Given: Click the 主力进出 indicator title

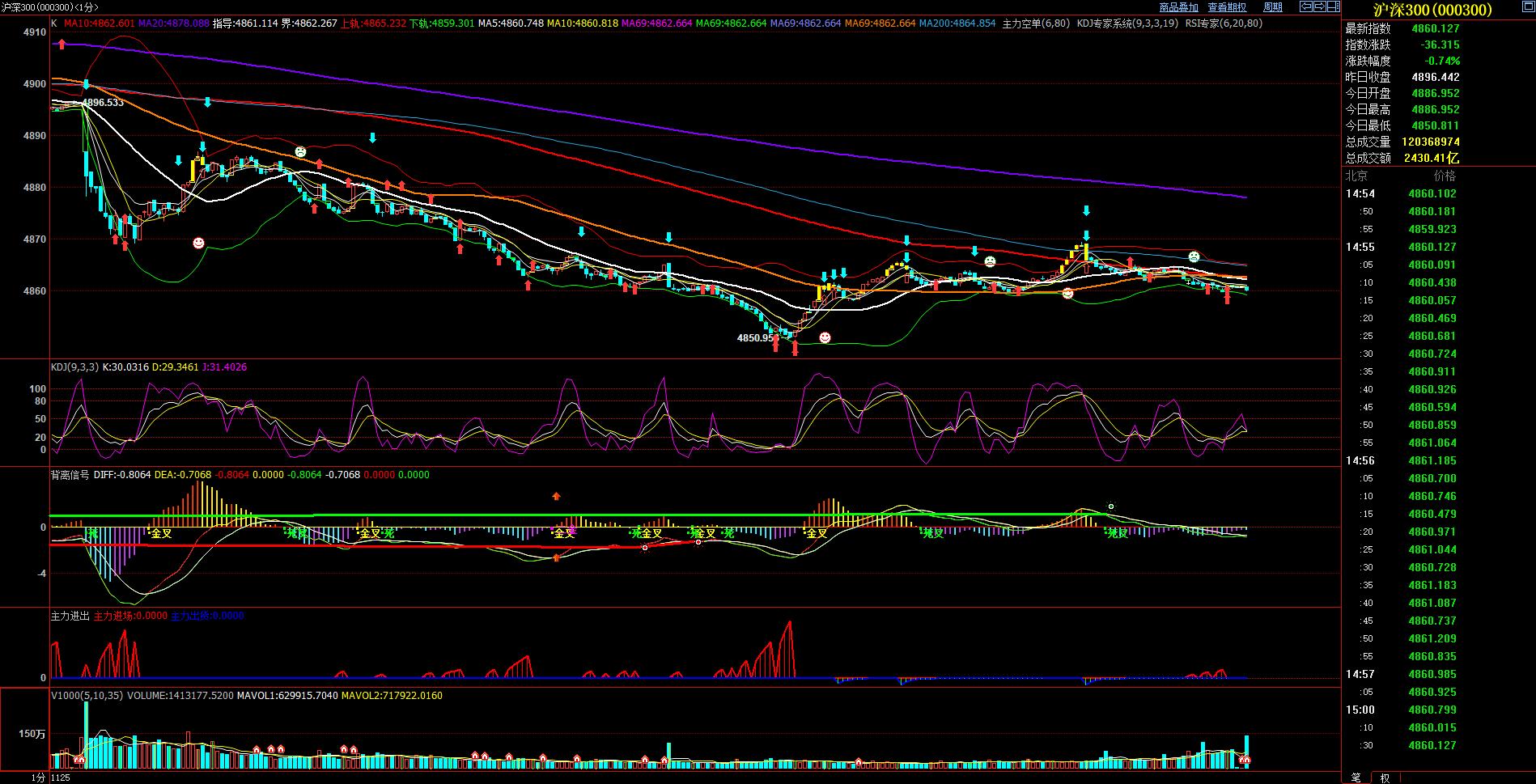Looking at the screenshot, I should (70, 616).
